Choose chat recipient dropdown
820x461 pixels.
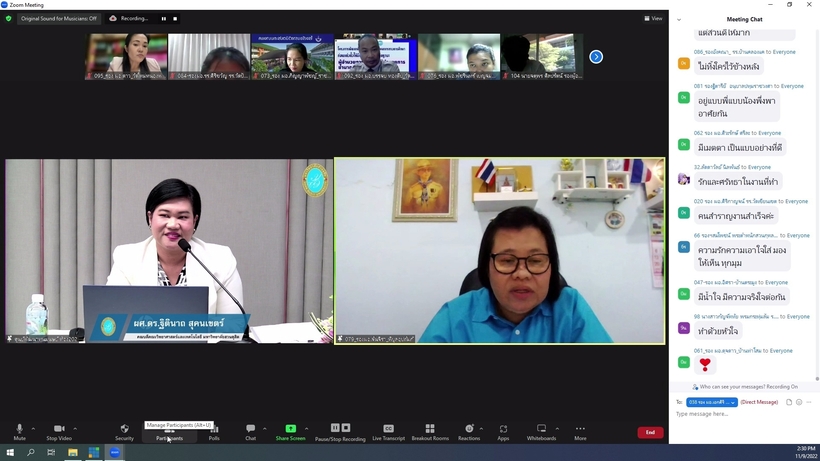click(x=712, y=402)
